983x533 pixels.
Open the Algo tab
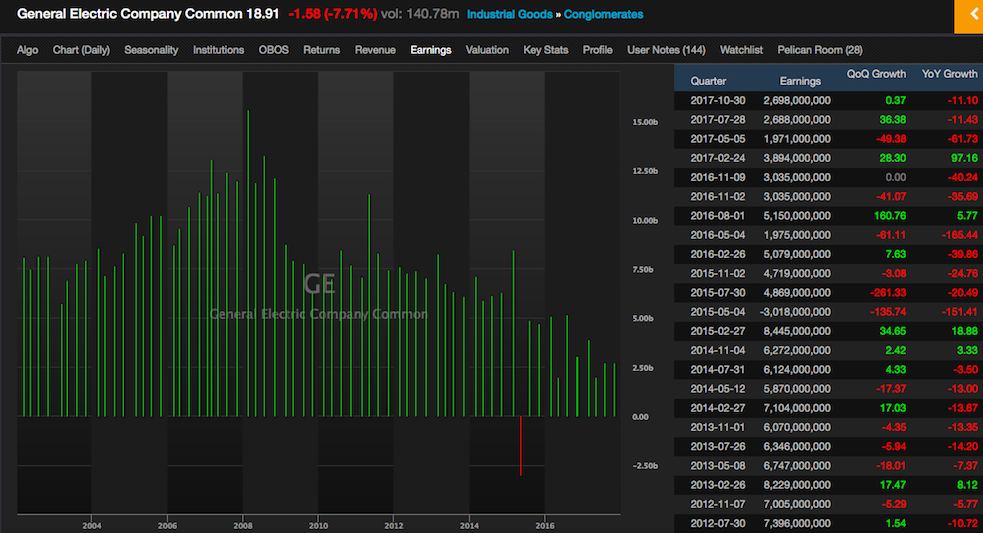click(28, 50)
